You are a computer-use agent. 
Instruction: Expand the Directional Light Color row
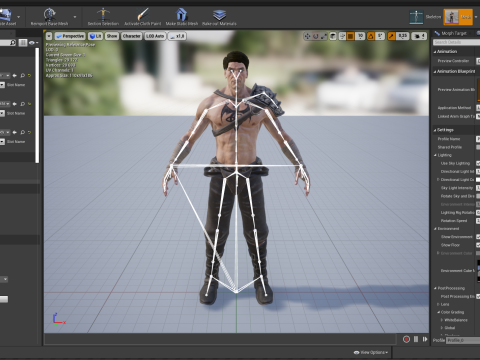(438, 180)
